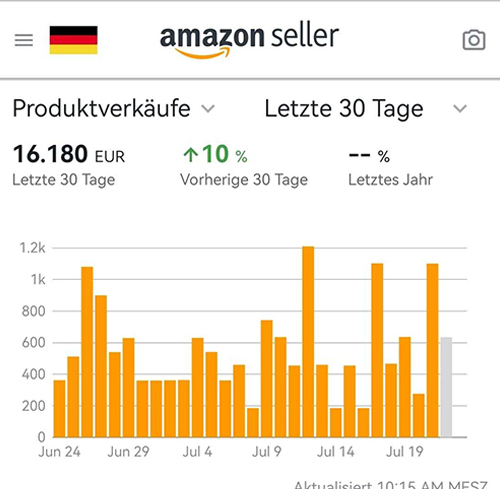Image resolution: width=500 pixels, height=489 pixels.
Task: Click the amazon seller logo
Action: coord(249,39)
